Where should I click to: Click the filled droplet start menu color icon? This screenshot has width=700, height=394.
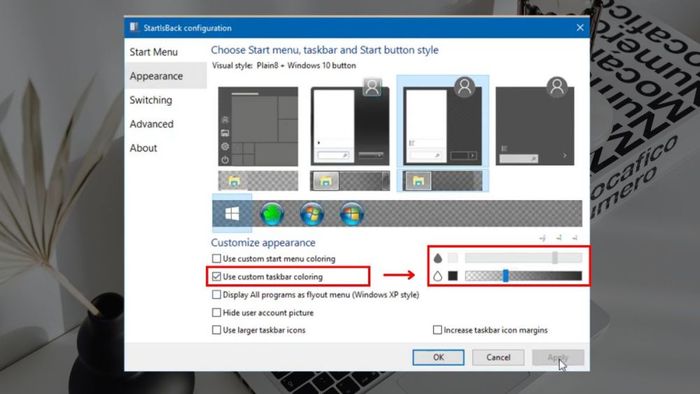438,258
